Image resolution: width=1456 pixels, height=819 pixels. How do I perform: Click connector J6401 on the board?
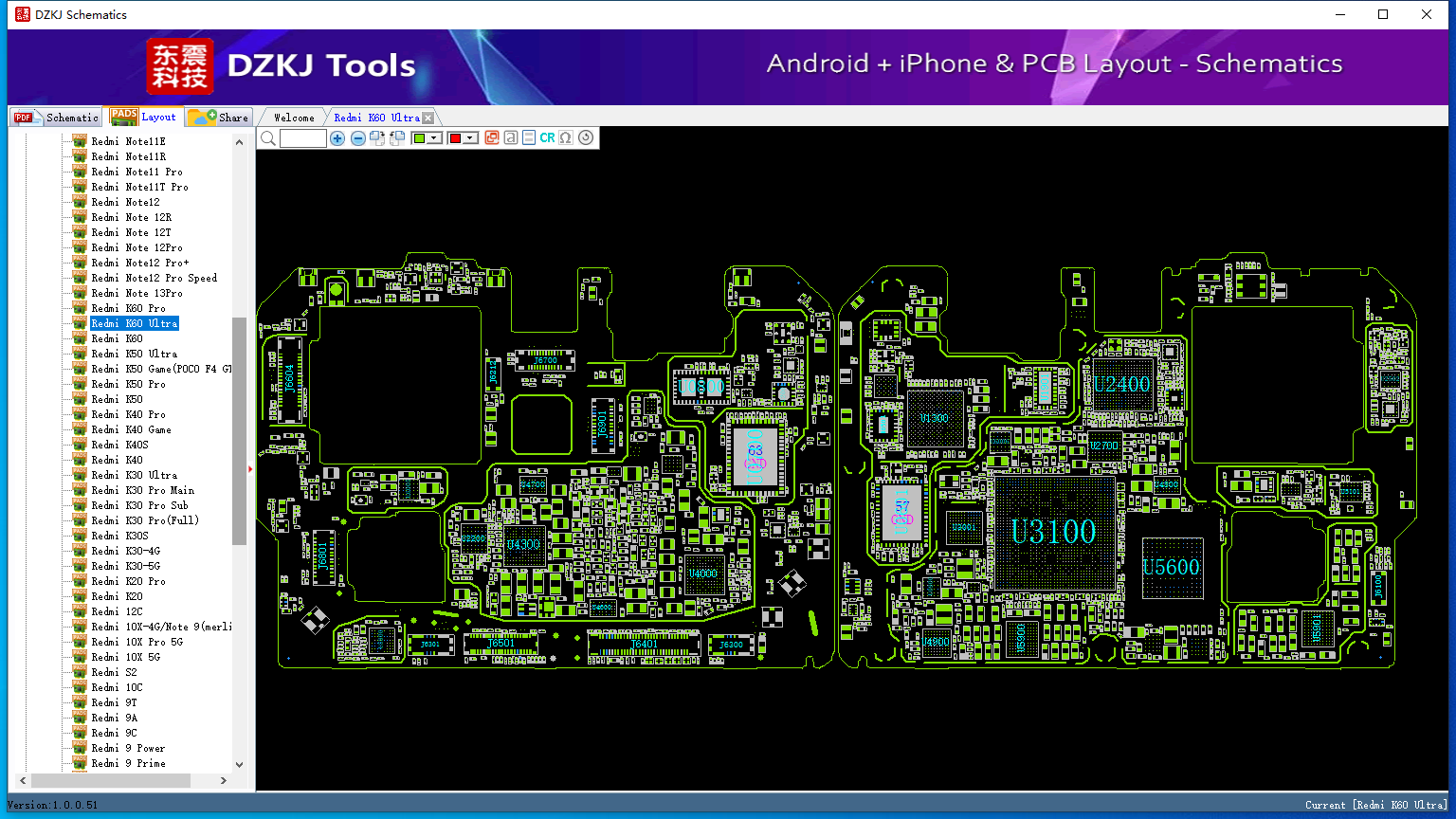645,644
